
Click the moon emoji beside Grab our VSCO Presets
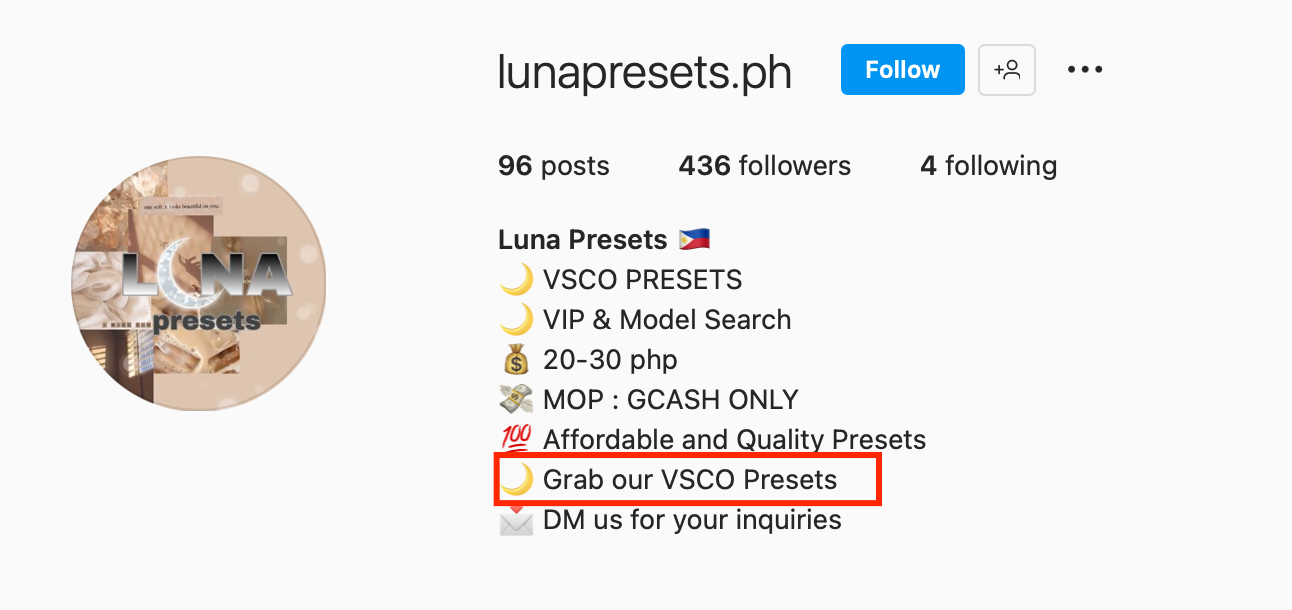(x=516, y=480)
